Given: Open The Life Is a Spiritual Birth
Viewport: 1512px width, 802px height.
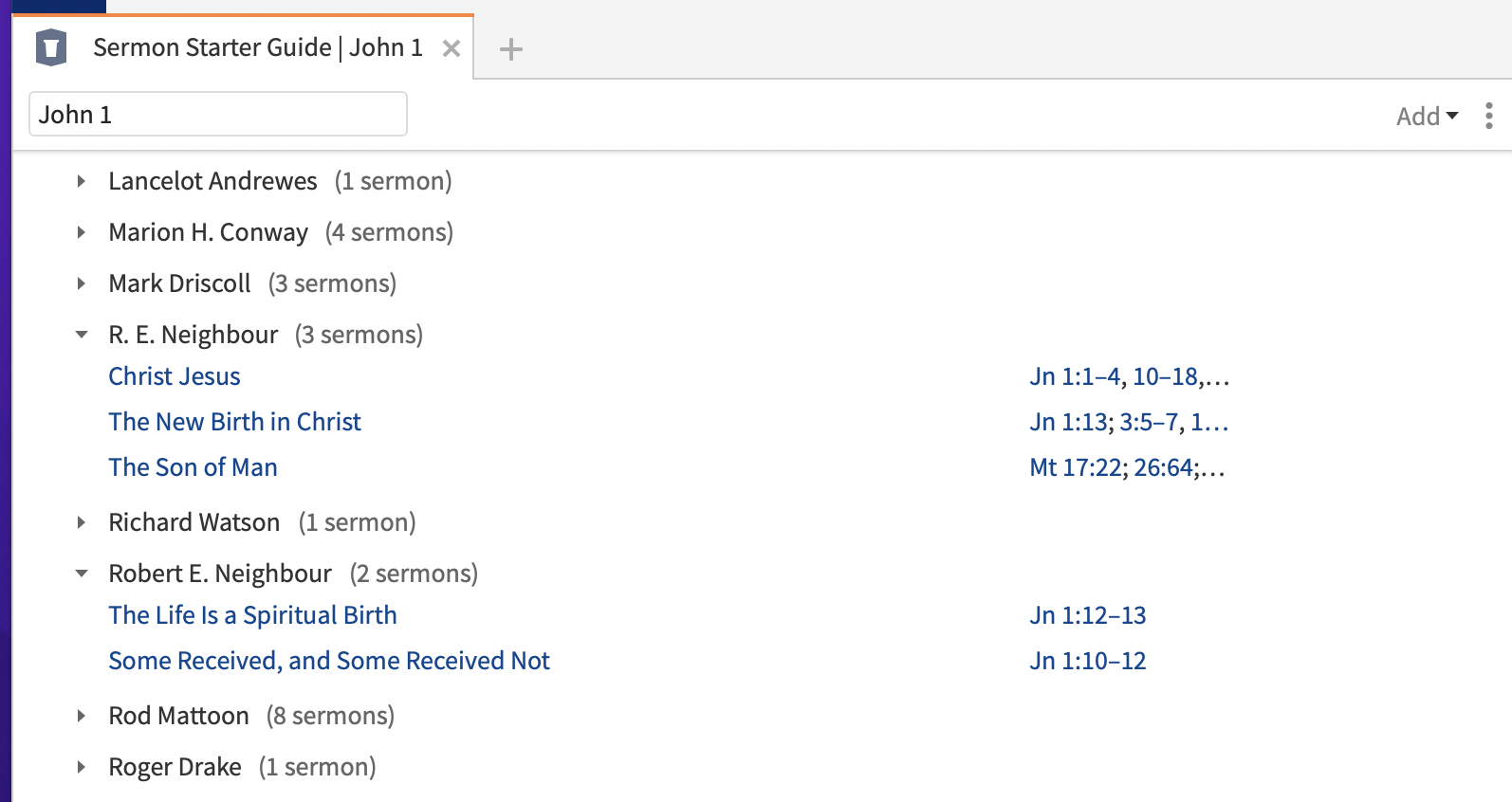Looking at the screenshot, I should [252, 615].
